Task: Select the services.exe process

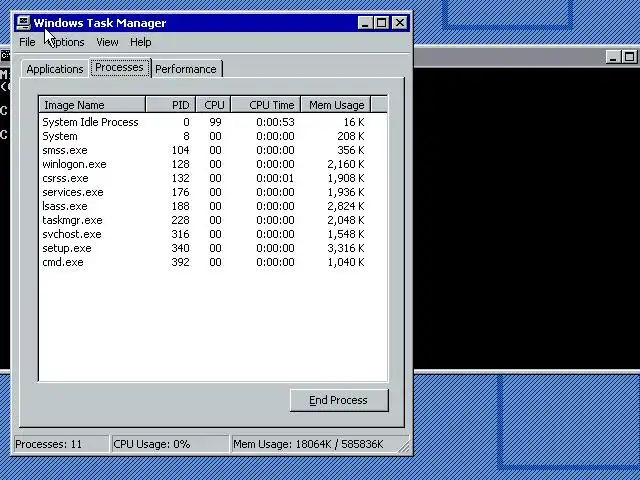Action: [73, 192]
